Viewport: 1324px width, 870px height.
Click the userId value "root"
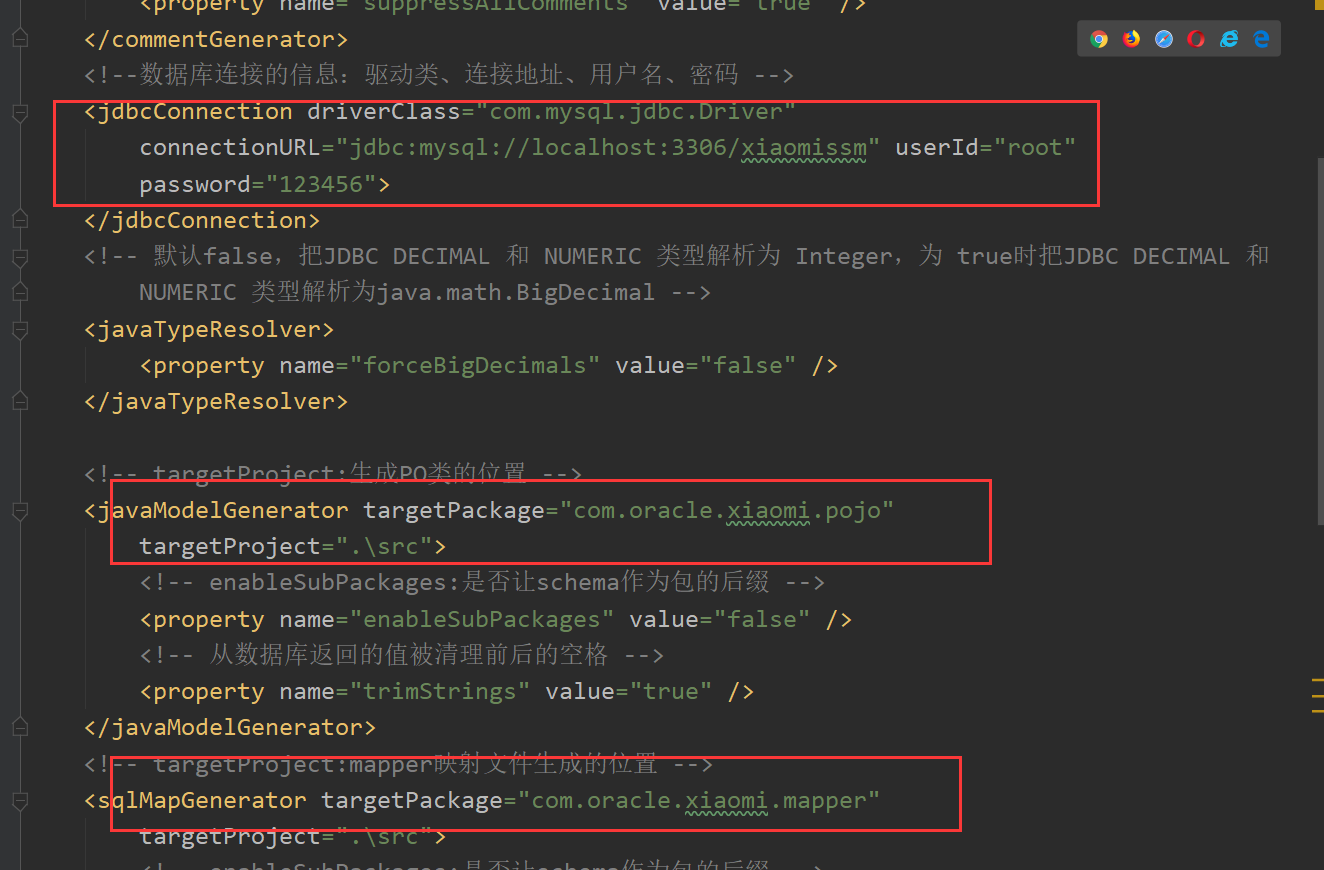tap(1034, 148)
